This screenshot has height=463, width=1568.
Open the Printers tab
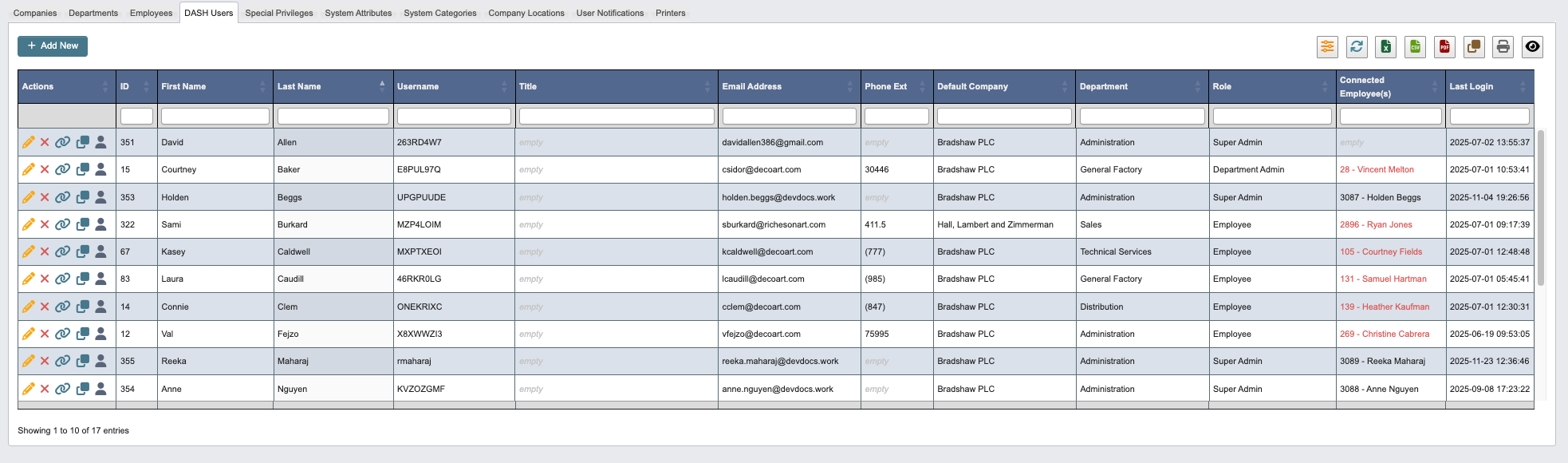point(671,13)
